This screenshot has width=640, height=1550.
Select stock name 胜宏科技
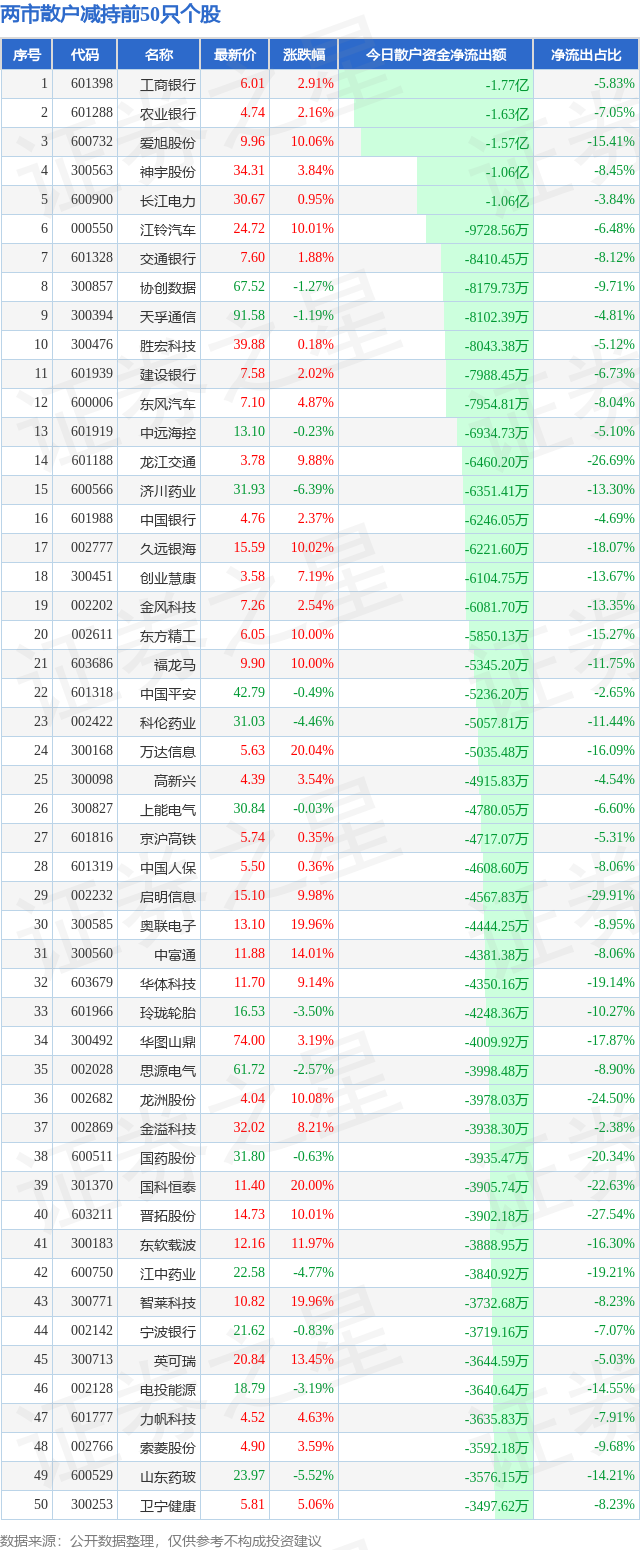(168, 346)
